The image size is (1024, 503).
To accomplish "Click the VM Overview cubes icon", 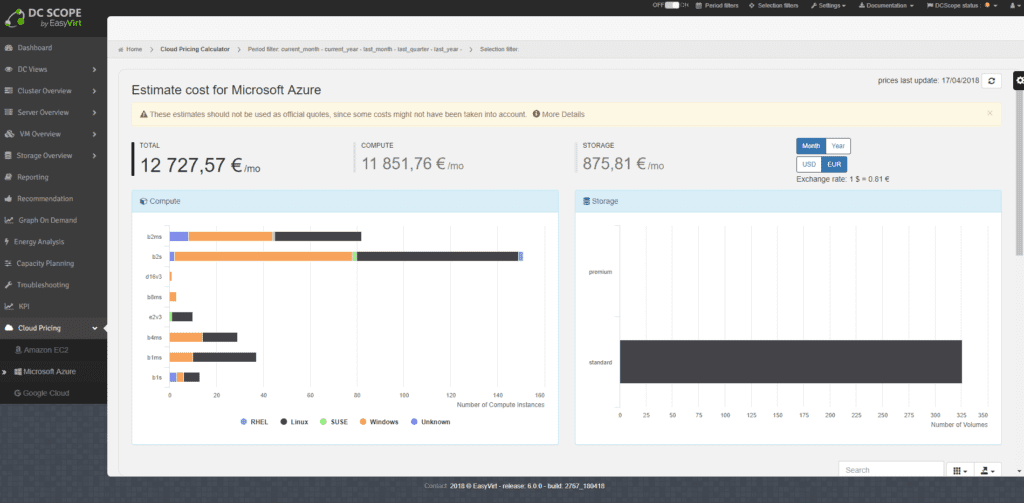I will point(9,134).
